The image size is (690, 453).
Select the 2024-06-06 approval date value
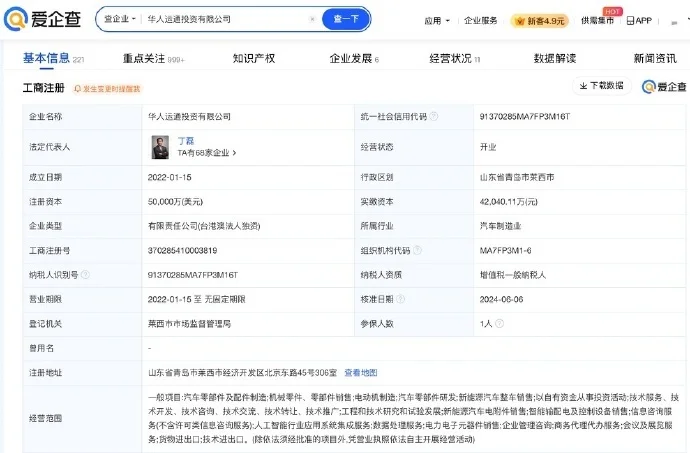501,299
